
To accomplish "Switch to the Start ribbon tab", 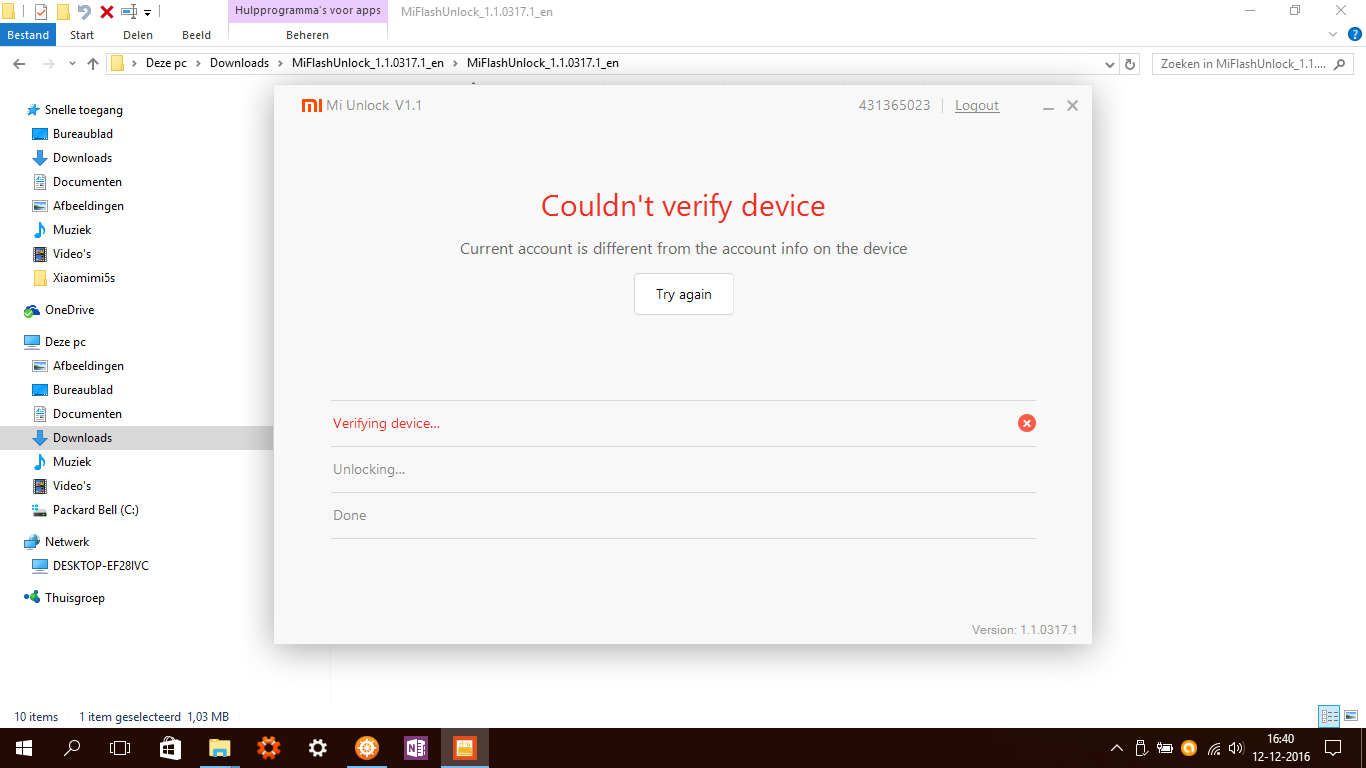I will click(82, 35).
